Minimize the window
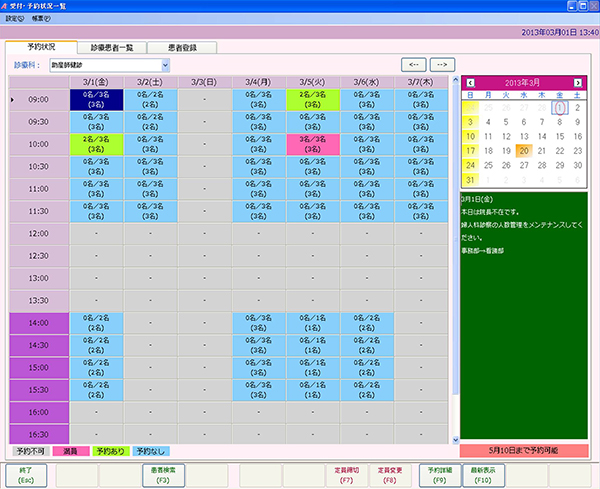Screen dimensions: 600x489 pos(572,6)
